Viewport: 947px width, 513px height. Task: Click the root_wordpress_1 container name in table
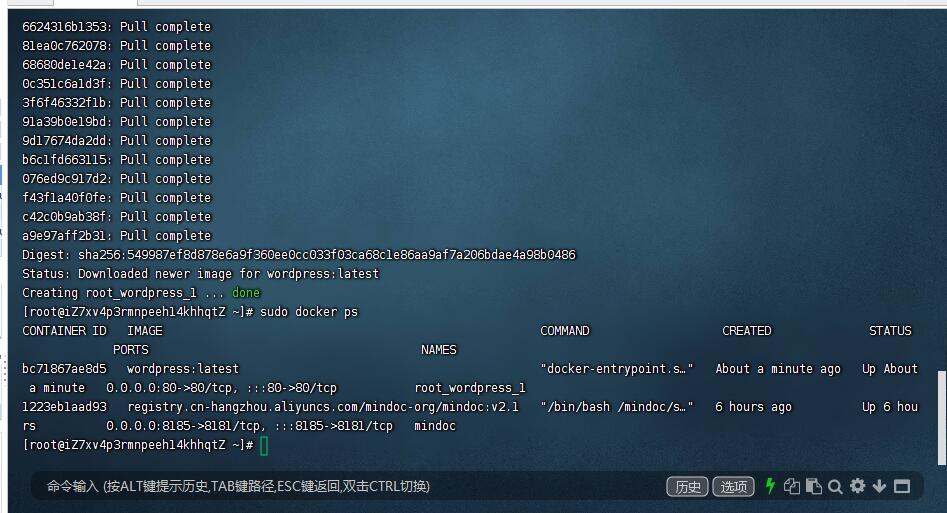[x=470, y=388]
